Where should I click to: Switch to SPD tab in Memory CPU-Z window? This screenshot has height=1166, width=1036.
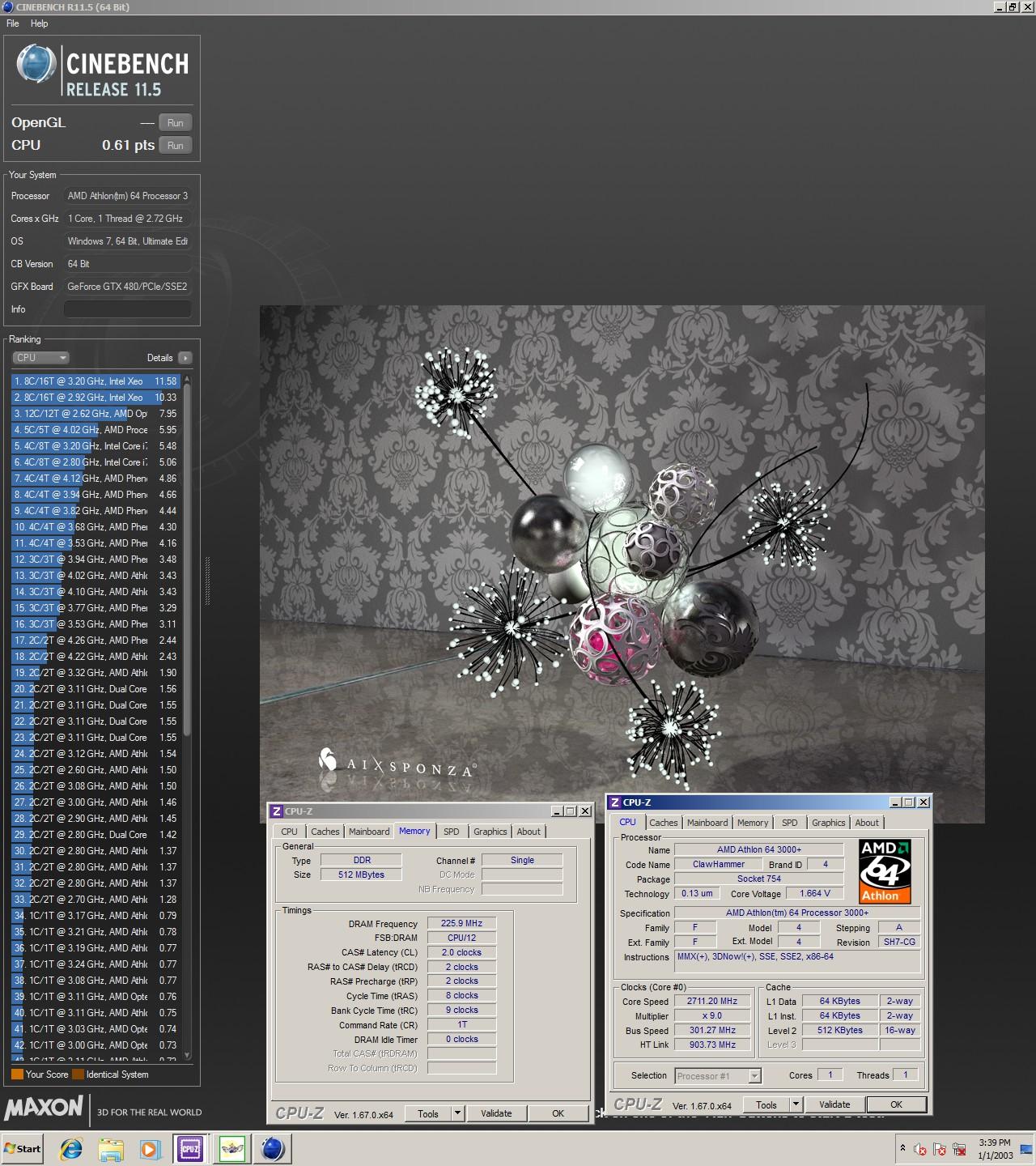coord(451,832)
